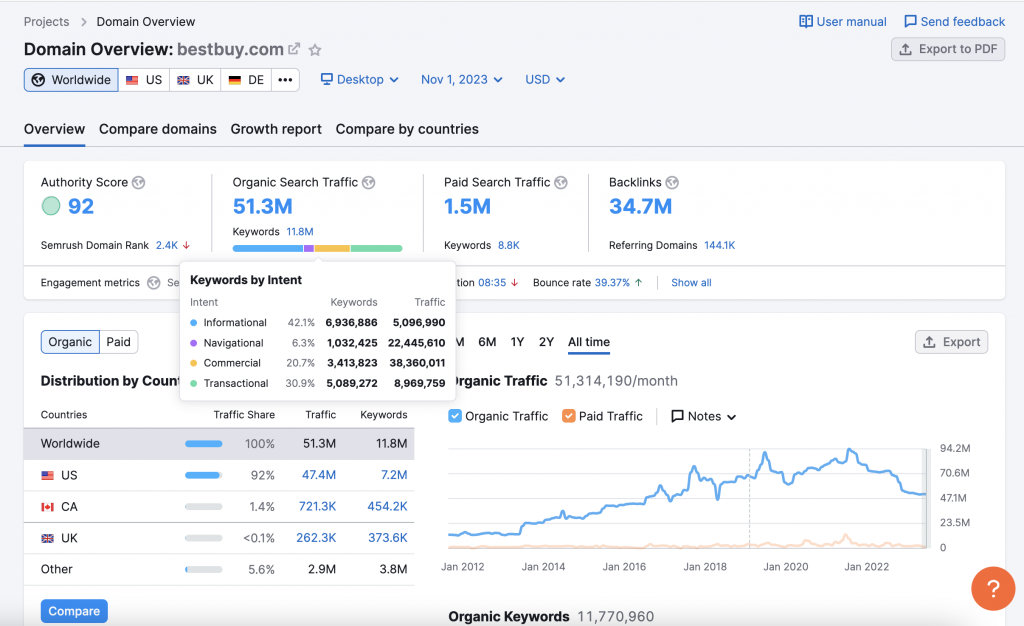This screenshot has width=1024, height=626.
Task: Click UK flag in countries table
Action: (x=48, y=538)
